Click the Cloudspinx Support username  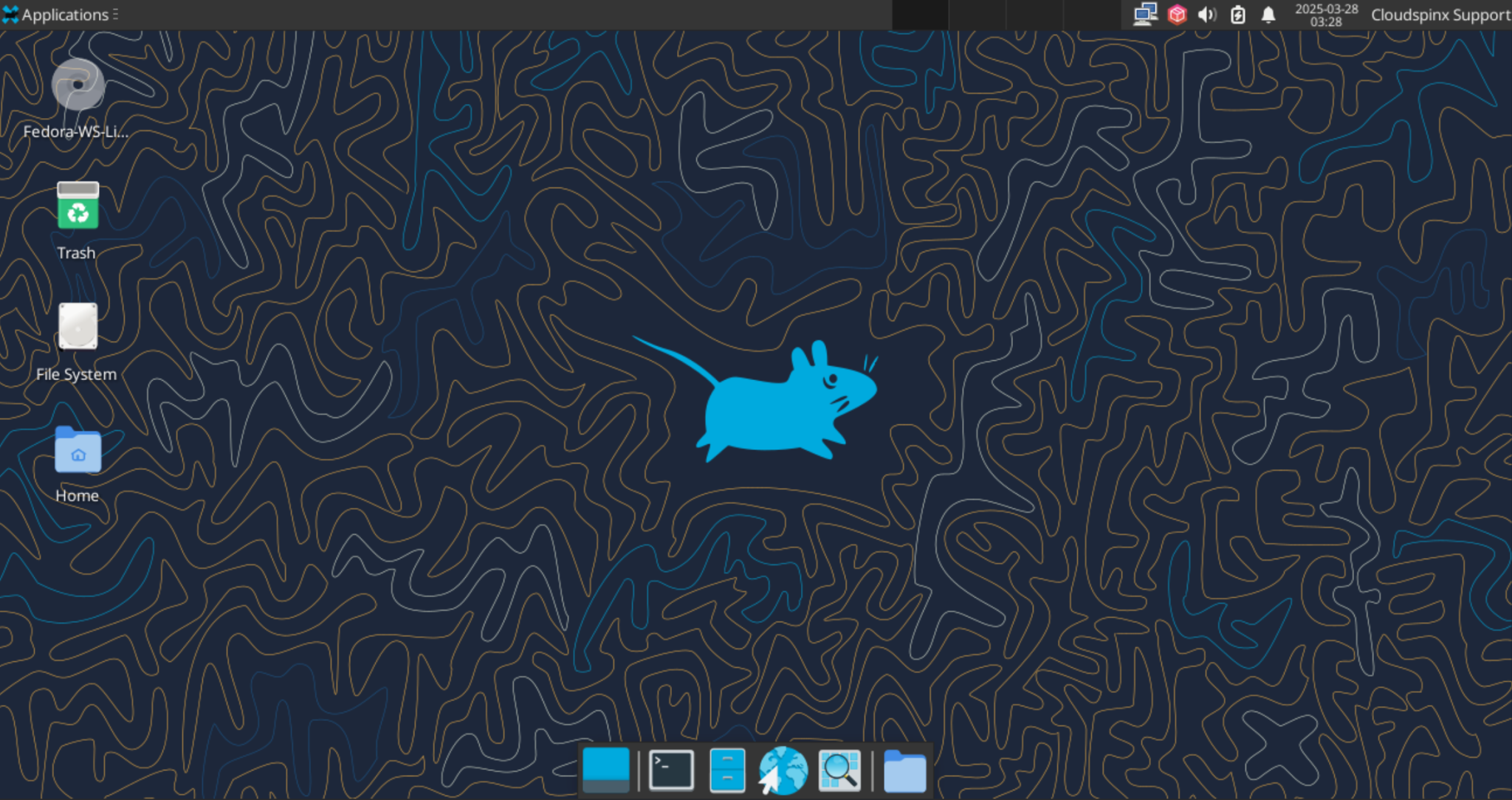1438,14
